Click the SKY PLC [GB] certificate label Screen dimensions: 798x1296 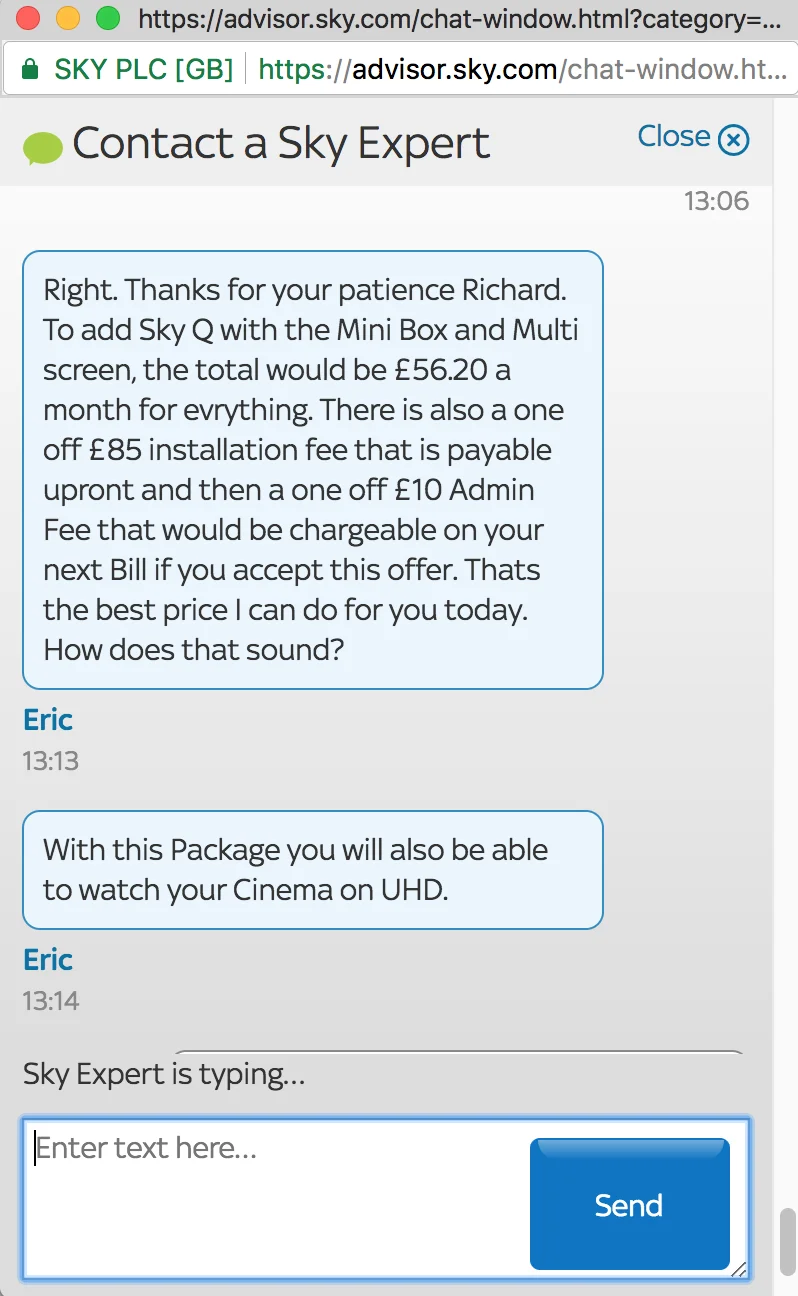point(143,69)
